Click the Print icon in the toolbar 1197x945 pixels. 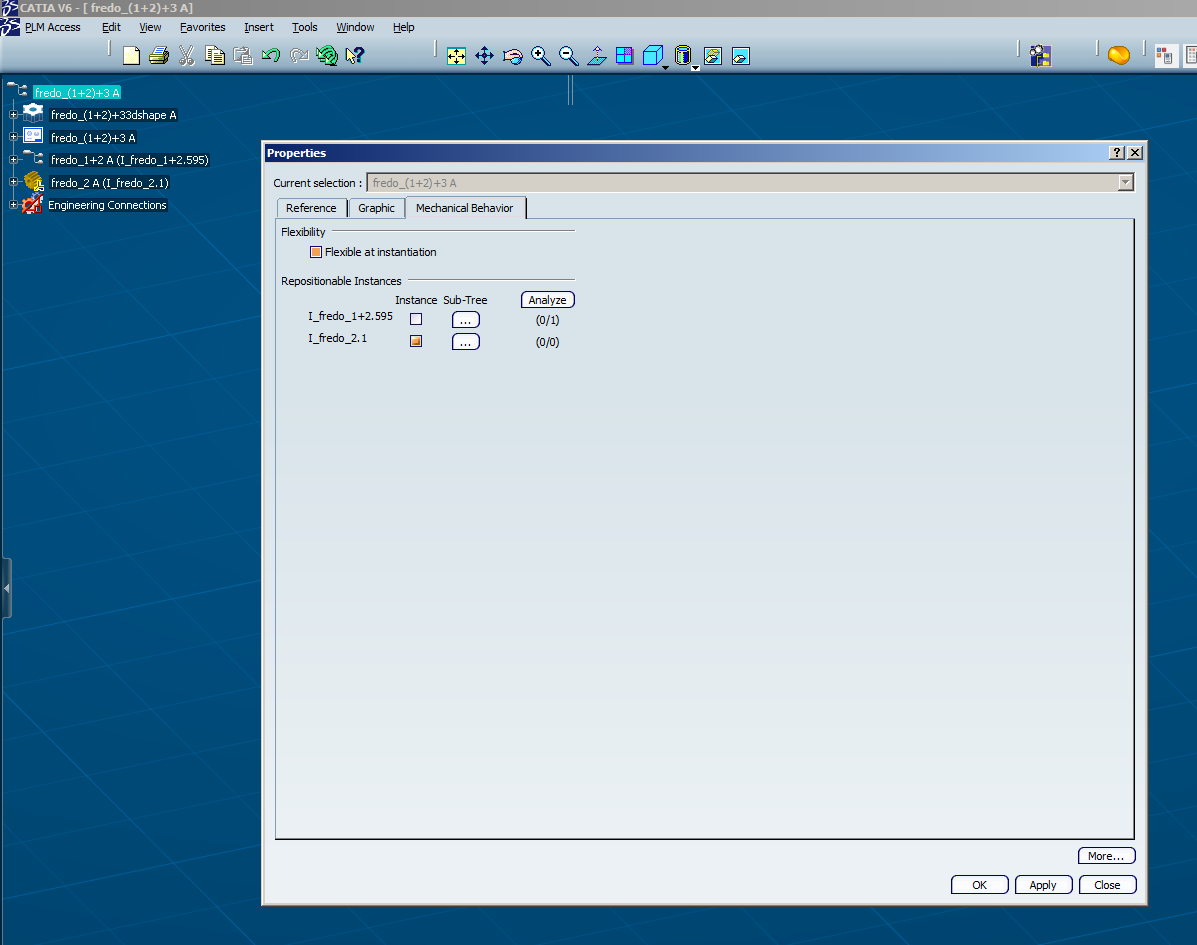point(159,56)
